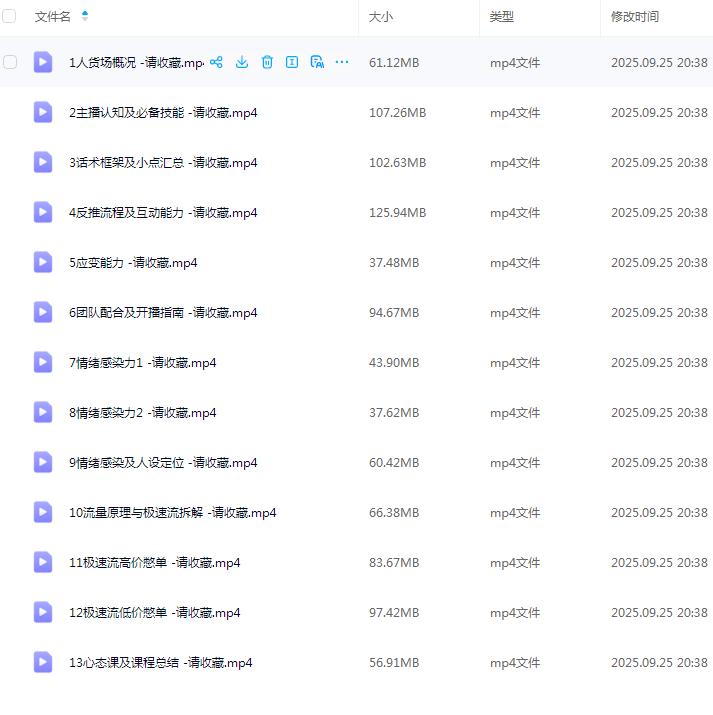Screen dimensions: 713x715
Task: Click video icon of 13心态课及课程总结
Action: click(x=43, y=662)
